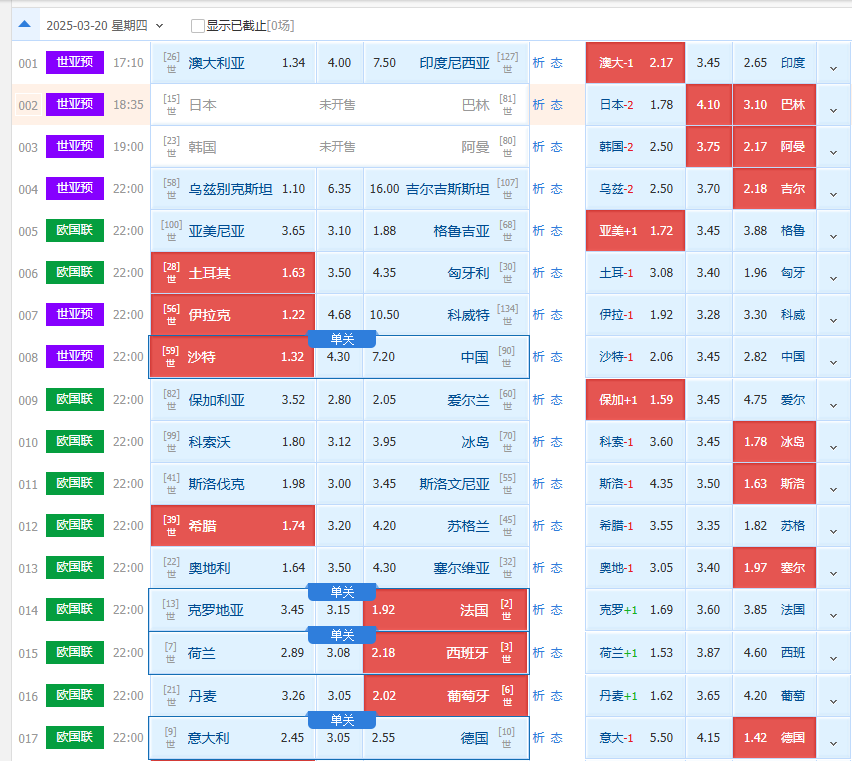Deselect handicap 3.10 巴林
This screenshot has height=761, width=852.
pyautogui.click(x=774, y=105)
